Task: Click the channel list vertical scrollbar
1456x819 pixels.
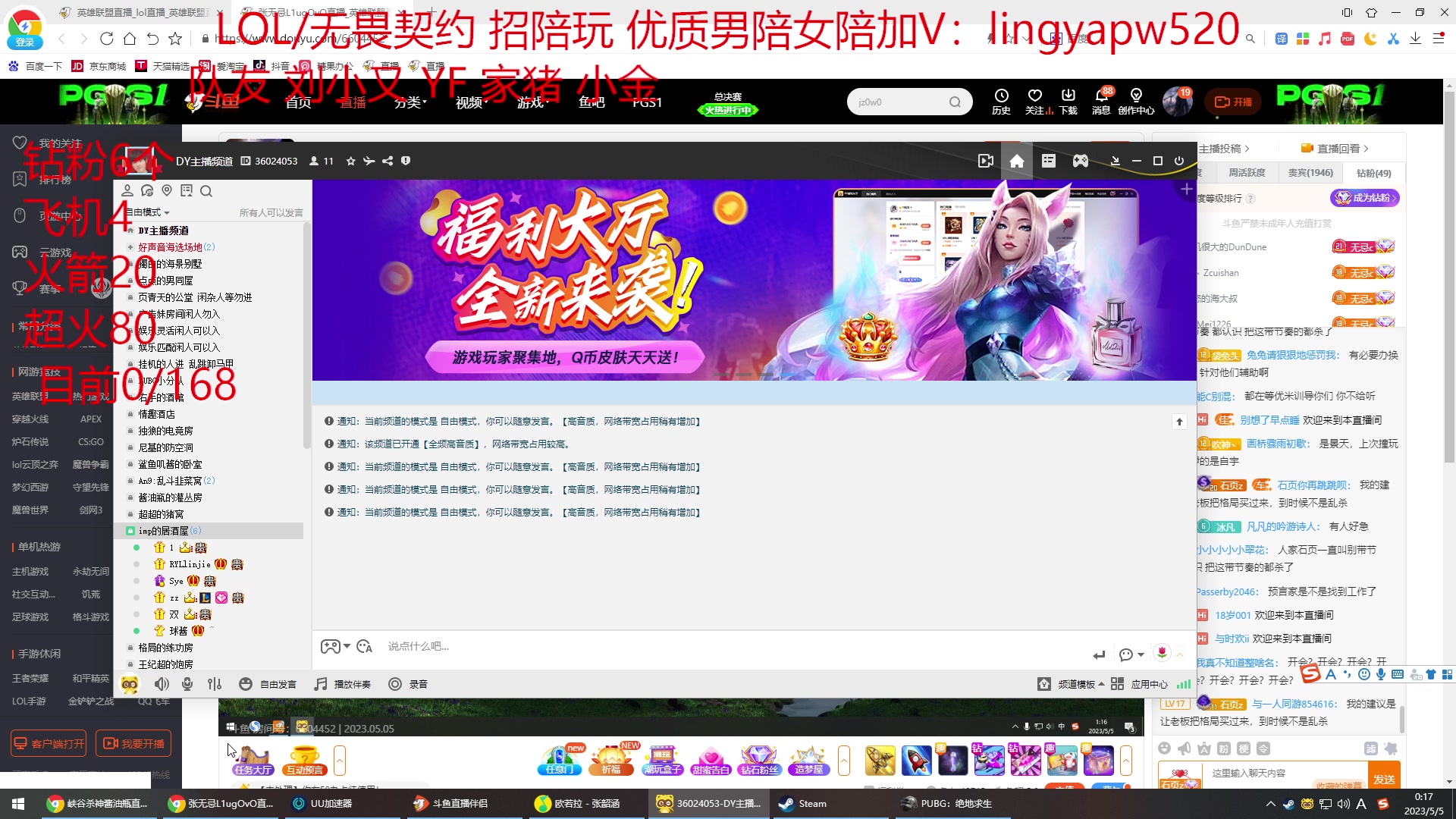Action: [x=306, y=334]
